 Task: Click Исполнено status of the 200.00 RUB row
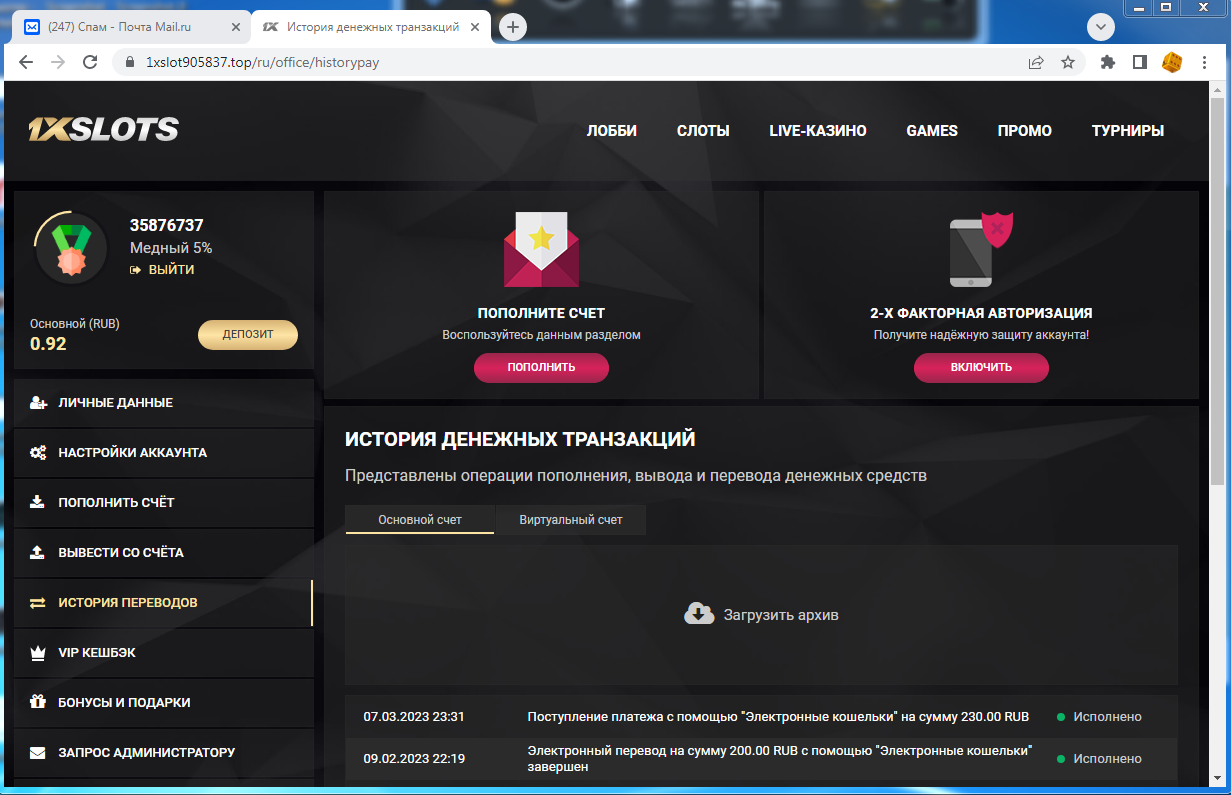pyautogui.click(x=1107, y=759)
